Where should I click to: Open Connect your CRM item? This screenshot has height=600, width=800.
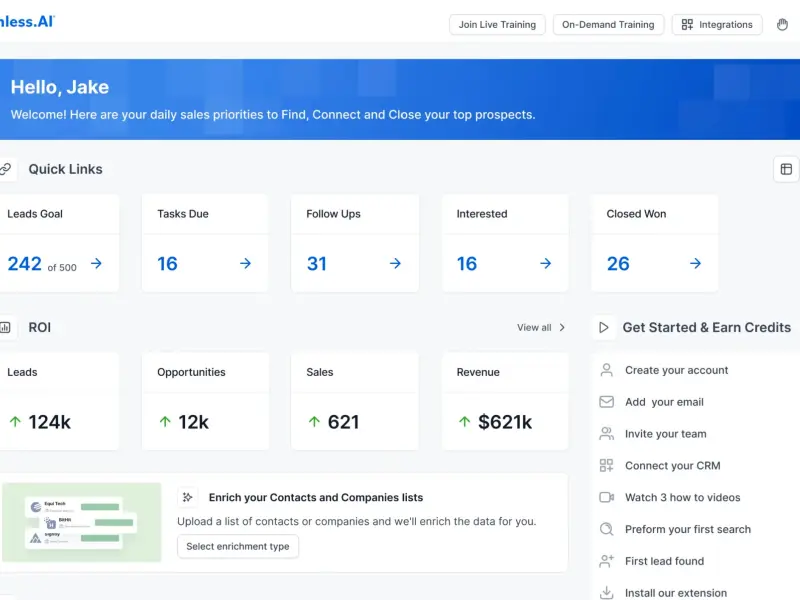[x=672, y=466]
